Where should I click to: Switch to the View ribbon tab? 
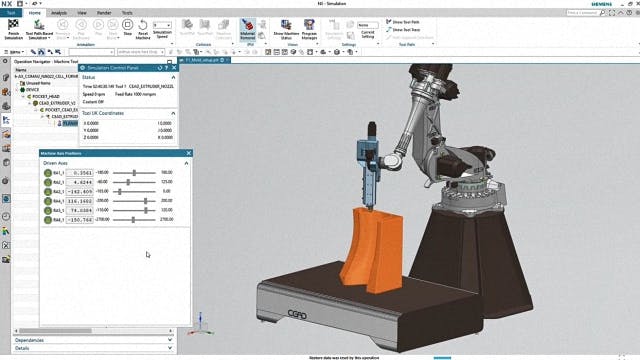click(82, 13)
